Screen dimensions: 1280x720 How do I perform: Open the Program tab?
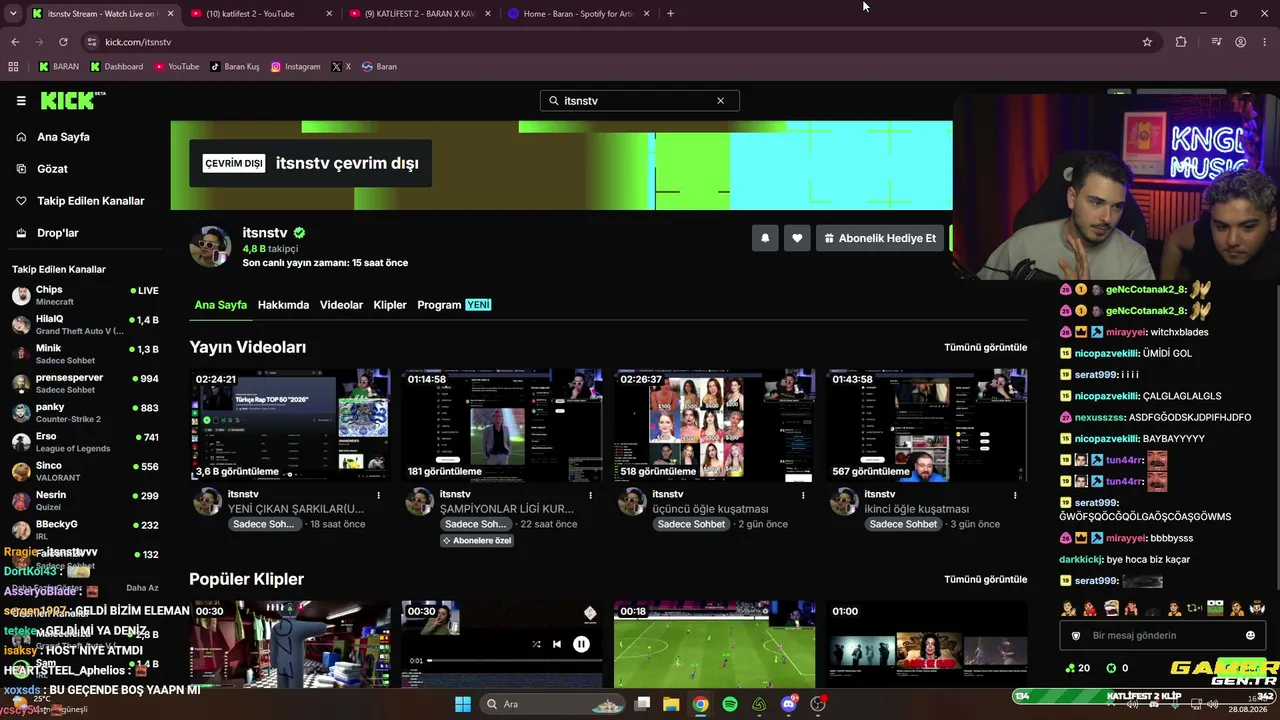(x=454, y=305)
